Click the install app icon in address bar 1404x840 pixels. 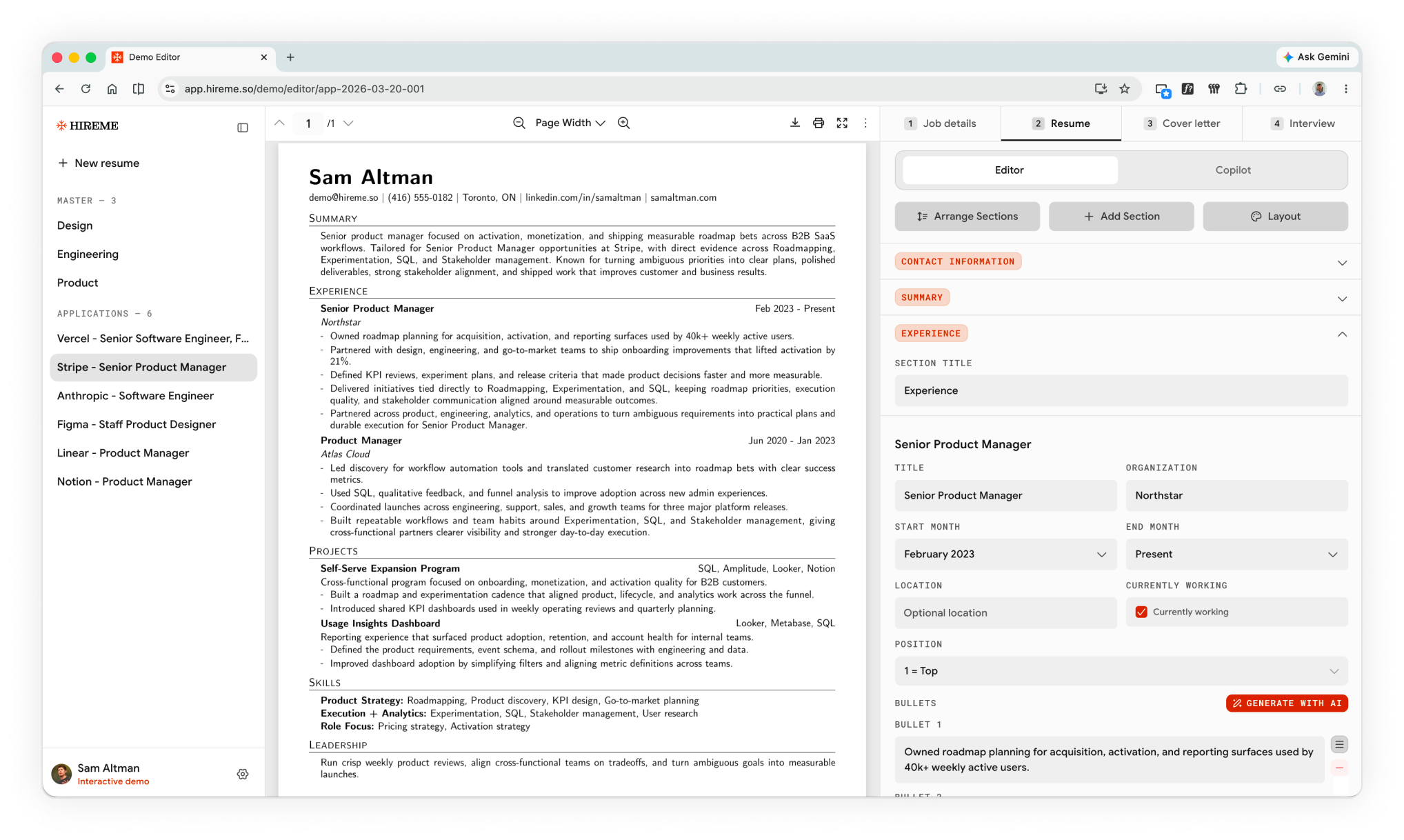pos(1101,88)
